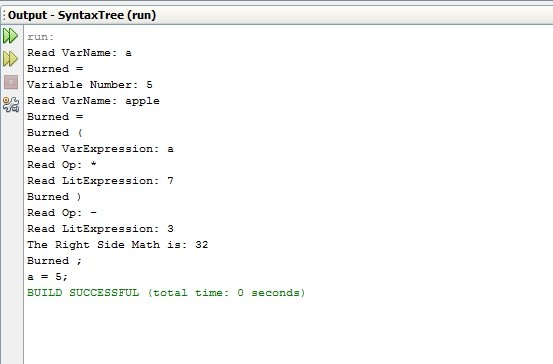Click the 'run:' output line

(x=41, y=37)
